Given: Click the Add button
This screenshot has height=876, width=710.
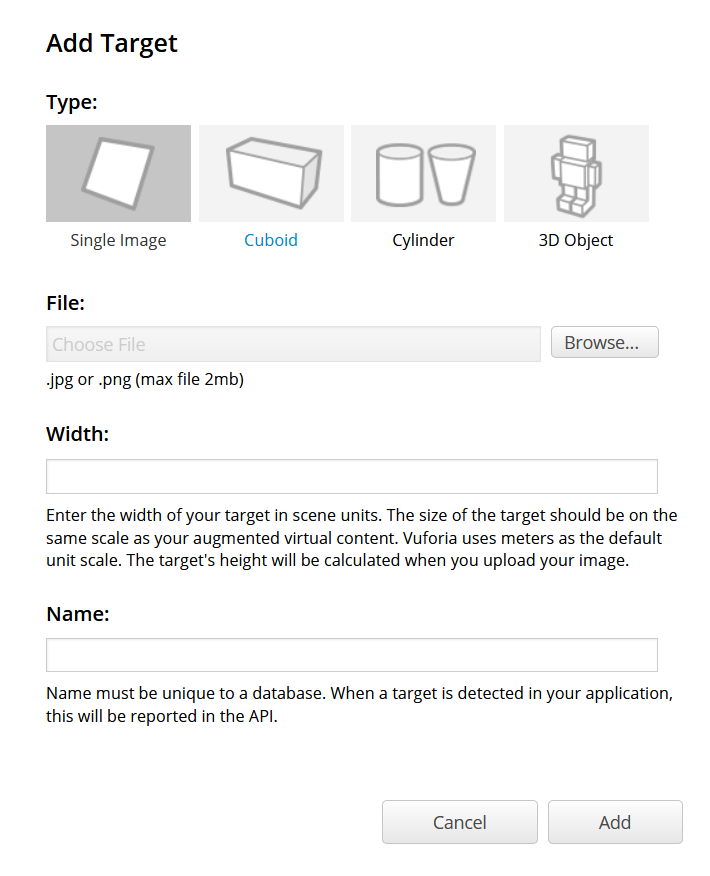Looking at the screenshot, I should (x=615, y=822).
